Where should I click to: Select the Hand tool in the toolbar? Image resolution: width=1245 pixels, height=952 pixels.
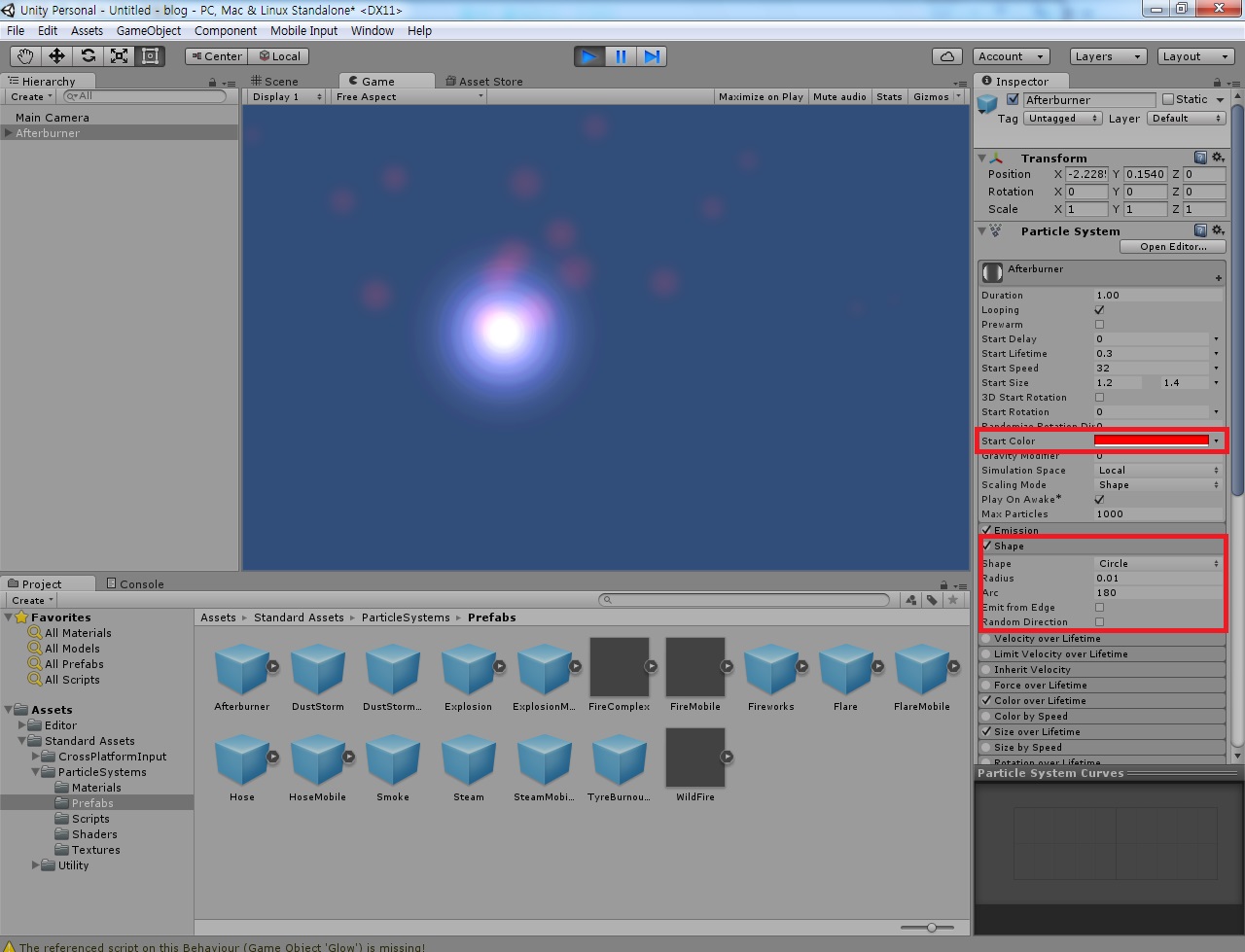tap(24, 55)
